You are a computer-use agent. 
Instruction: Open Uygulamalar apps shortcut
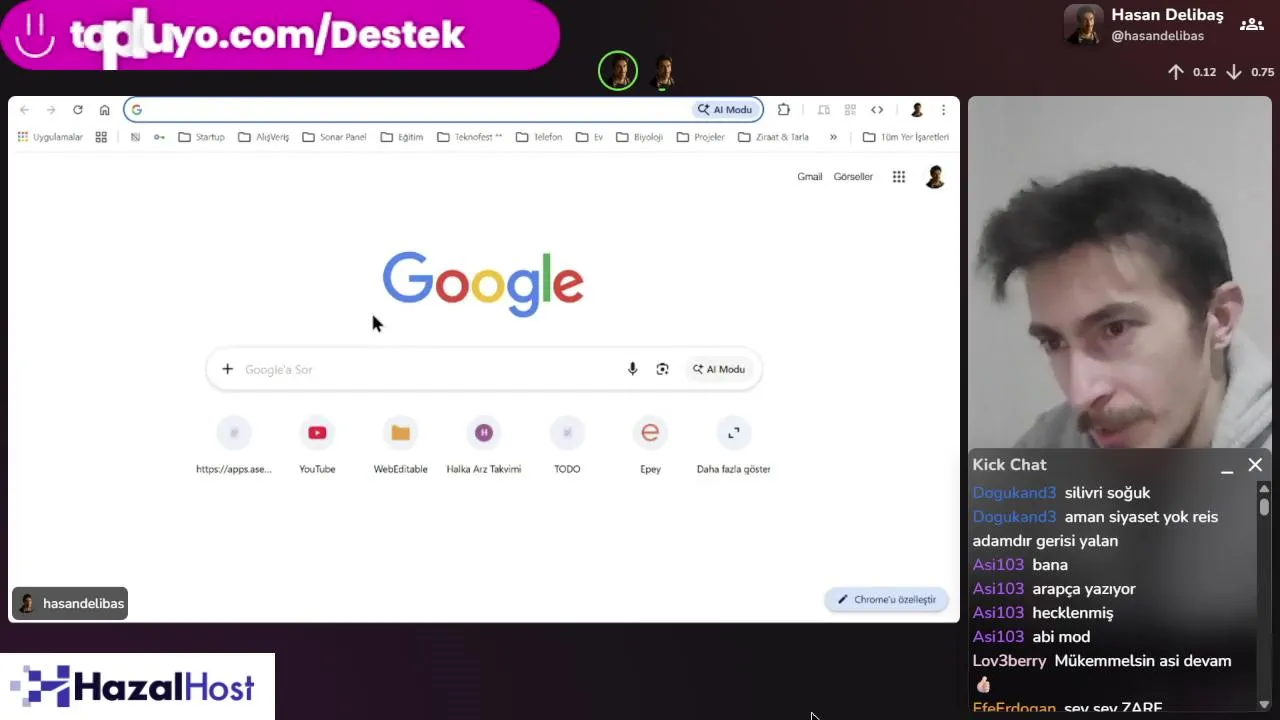click(50, 137)
